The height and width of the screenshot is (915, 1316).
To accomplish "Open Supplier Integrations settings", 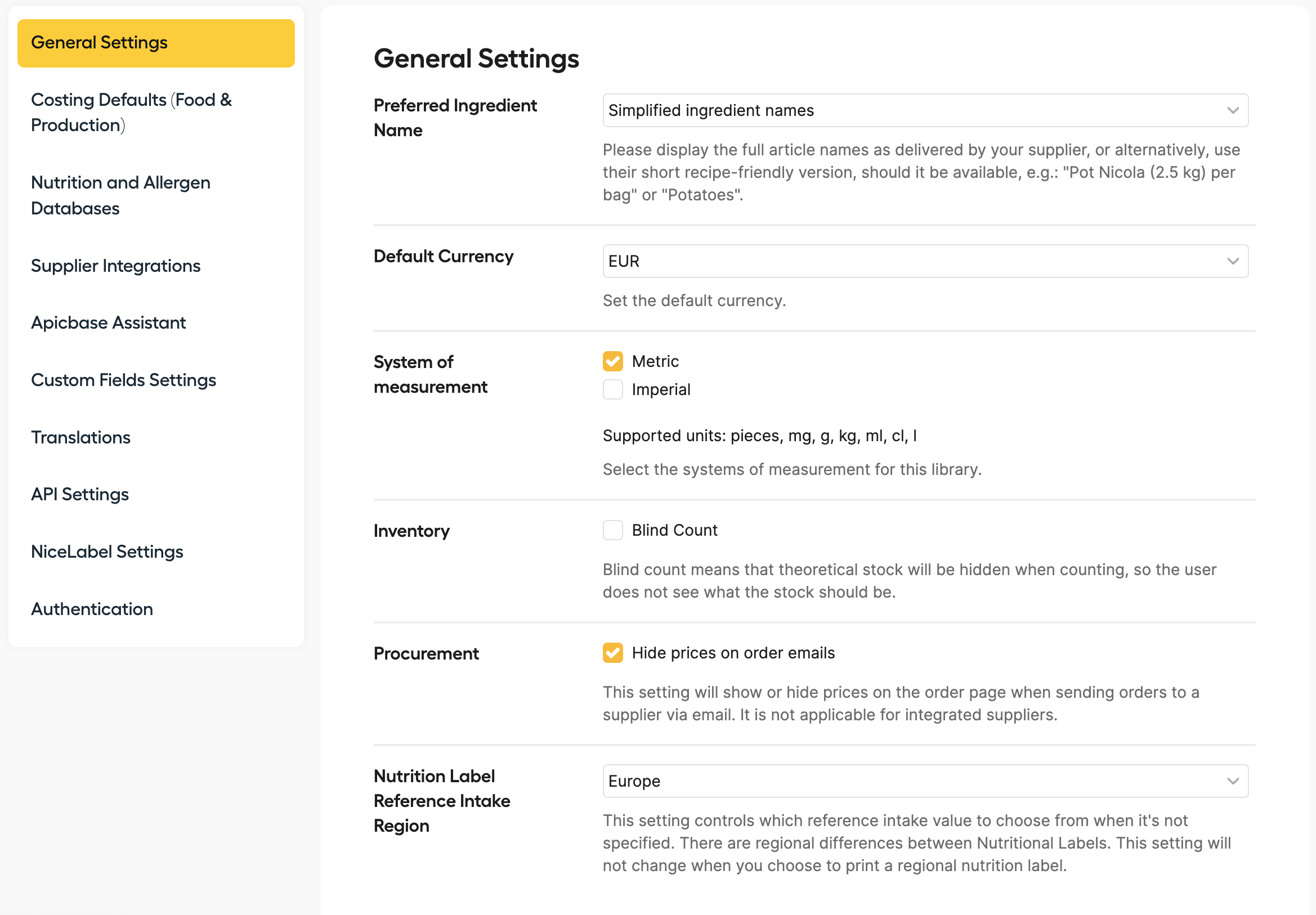I will pyautogui.click(x=115, y=266).
